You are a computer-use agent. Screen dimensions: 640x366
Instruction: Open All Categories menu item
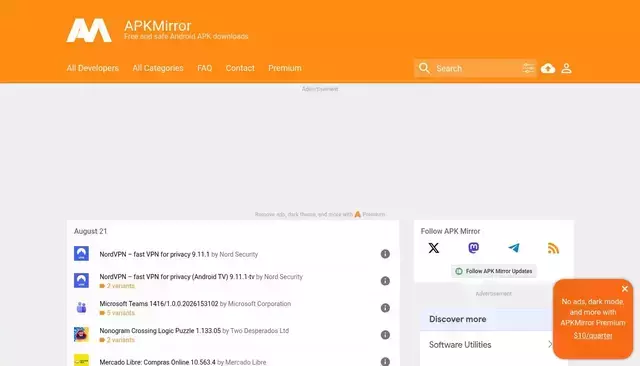click(158, 68)
